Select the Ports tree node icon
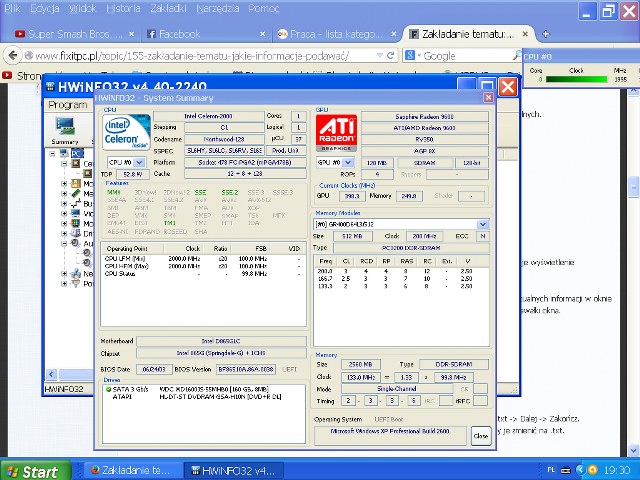 click(x=76, y=283)
